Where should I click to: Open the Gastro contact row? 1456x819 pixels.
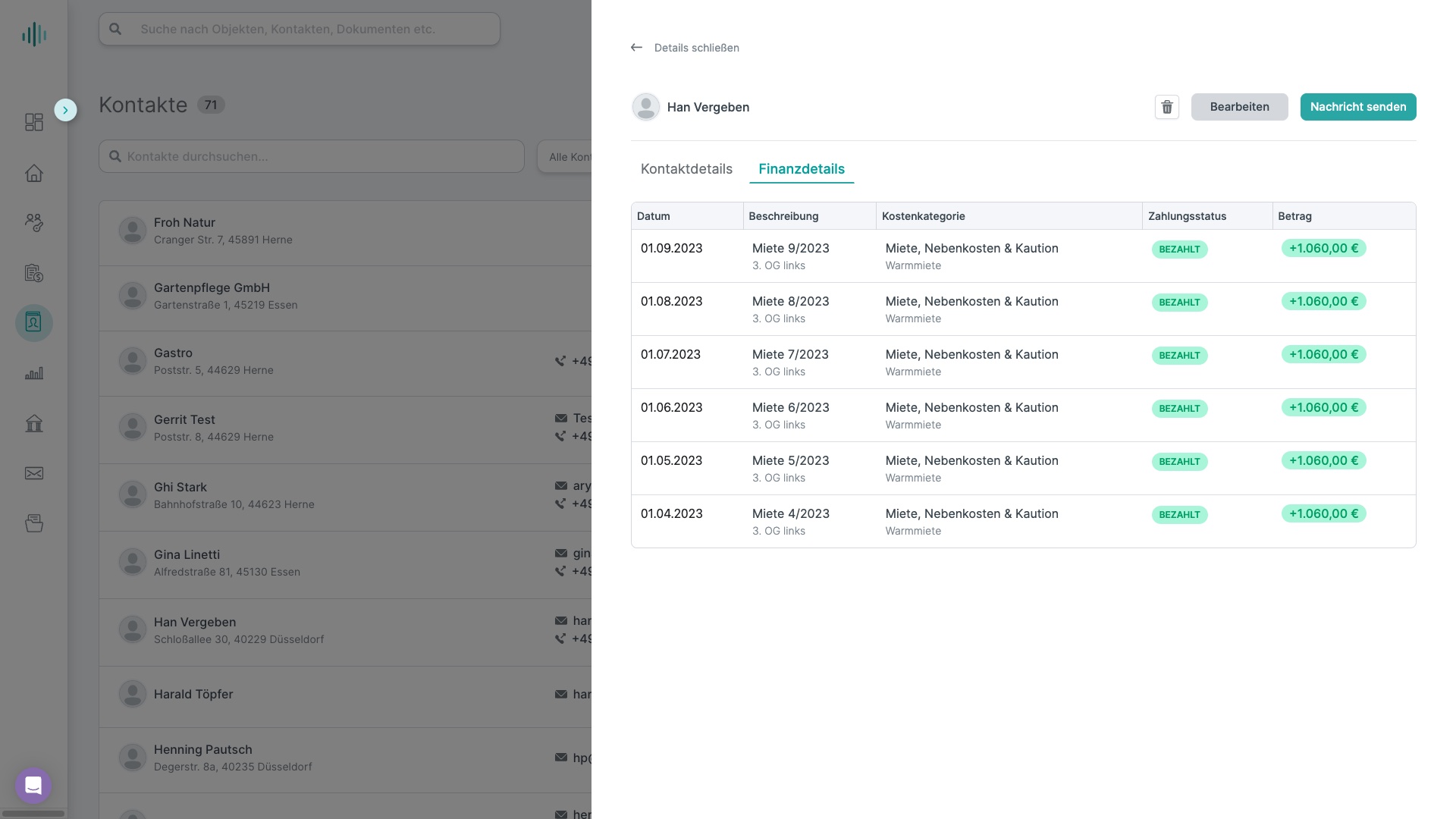(x=345, y=363)
